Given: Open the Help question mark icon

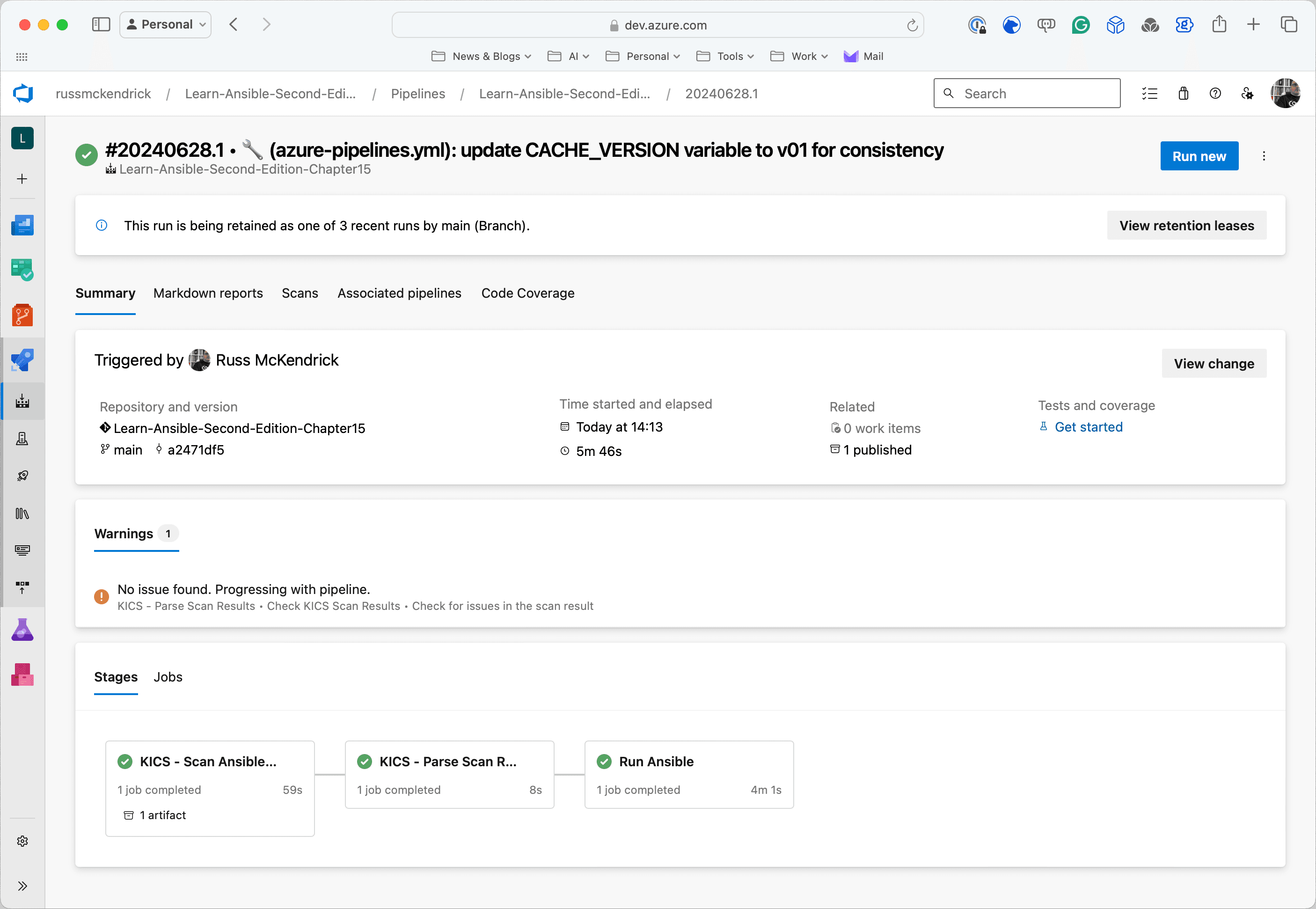Looking at the screenshot, I should coord(1215,94).
